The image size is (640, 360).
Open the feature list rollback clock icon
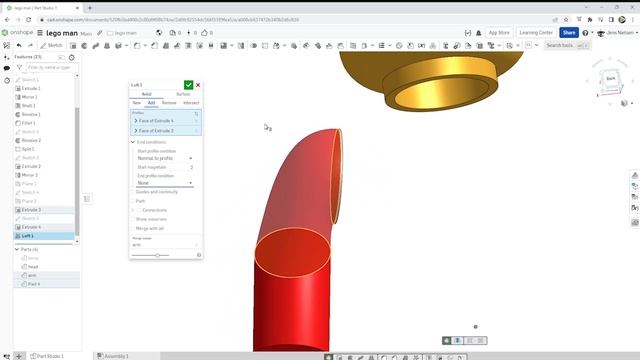point(72,57)
